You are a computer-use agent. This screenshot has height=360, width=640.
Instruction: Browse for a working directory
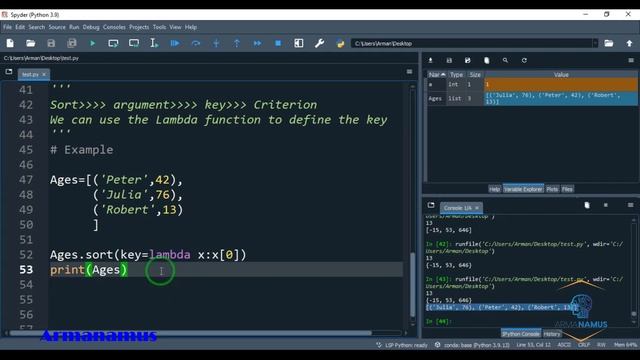pyautogui.click(x=609, y=43)
